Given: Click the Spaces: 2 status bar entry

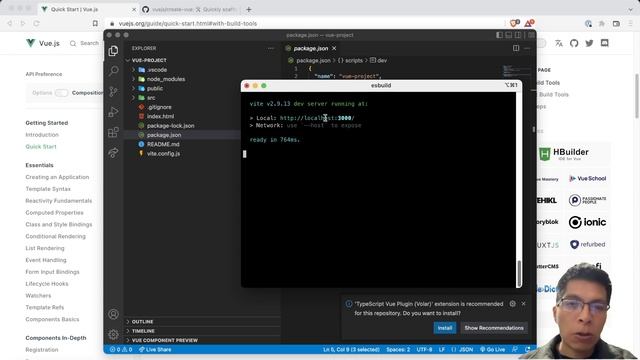Looking at the screenshot, I should click(x=398, y=349).
